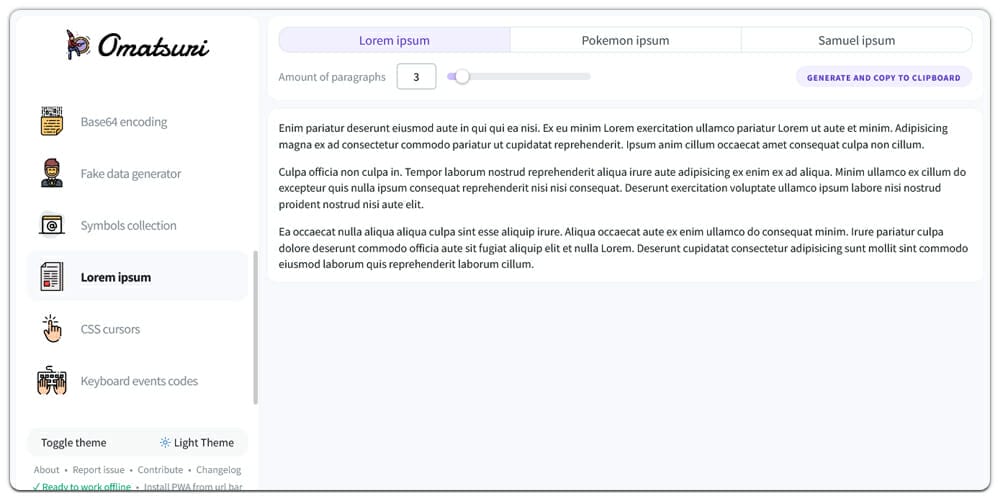Open the Changelog link
1000x500 pixels.
pyautogui.click(x=219, y=470)
